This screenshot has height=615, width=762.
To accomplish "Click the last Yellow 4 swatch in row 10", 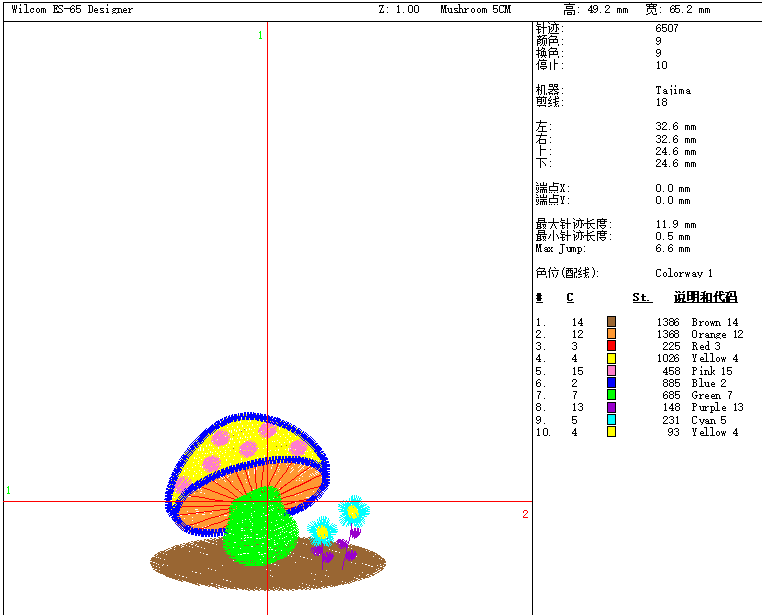I will pyautogui.click(x=611, y=432).
